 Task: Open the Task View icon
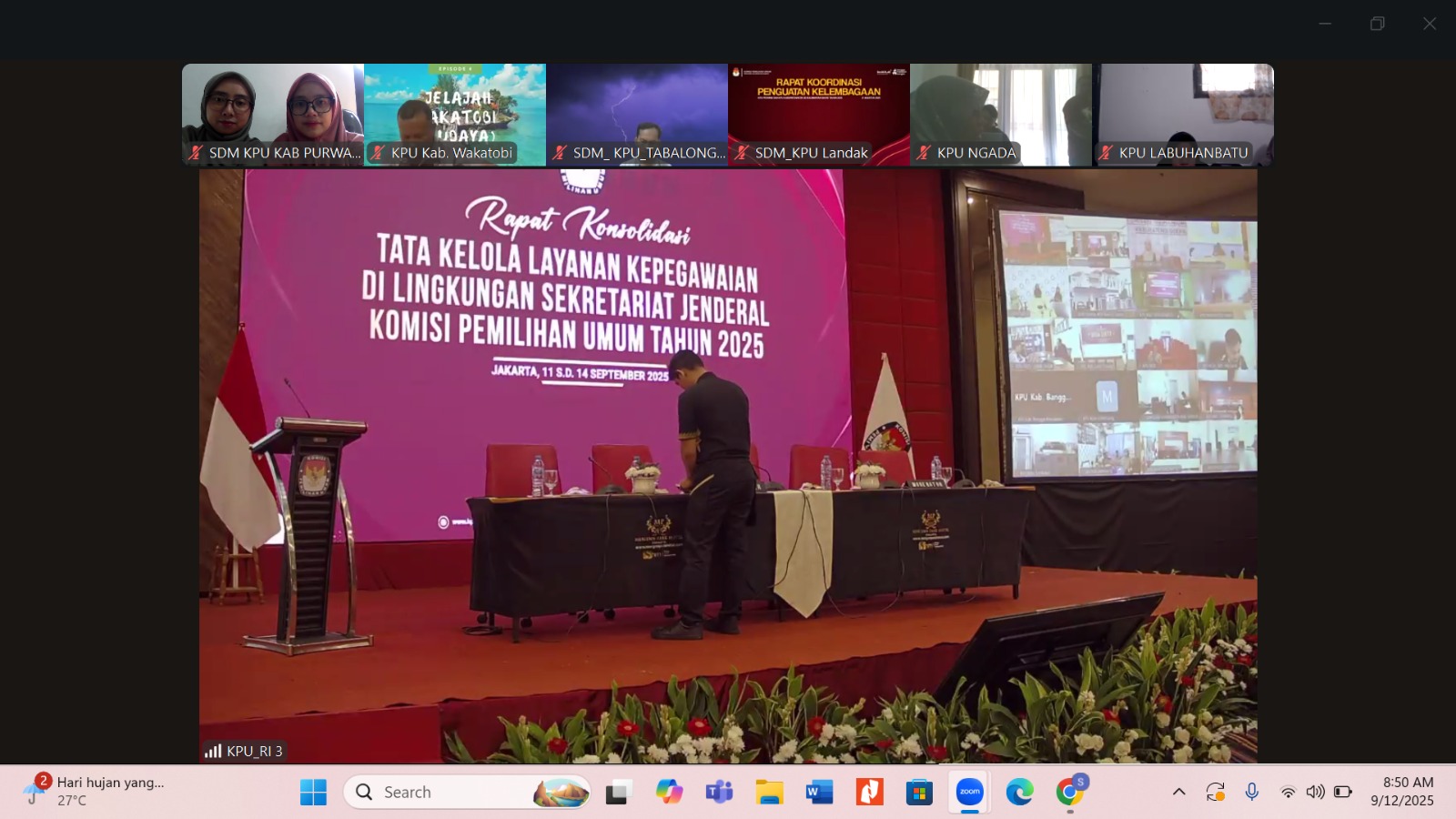pos(619,792)
